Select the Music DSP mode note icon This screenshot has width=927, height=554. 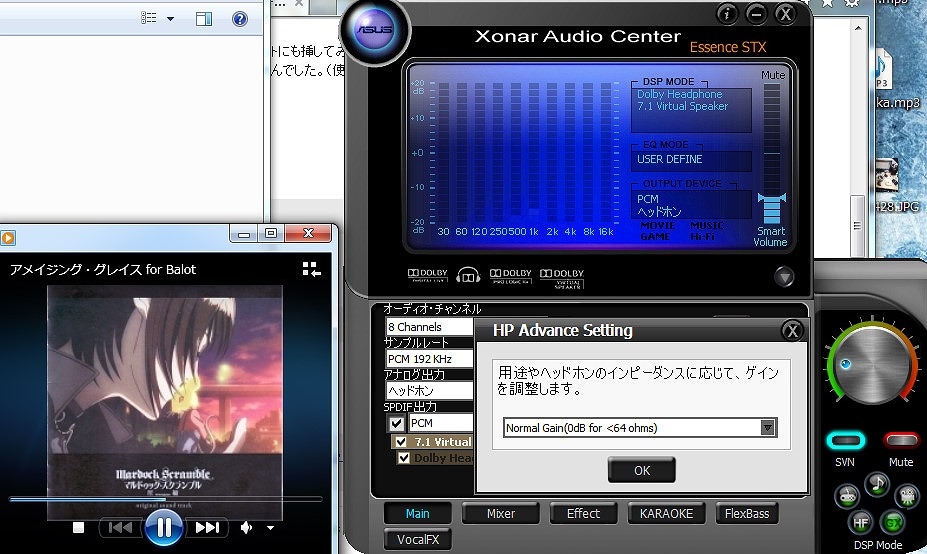pos(877,484)
